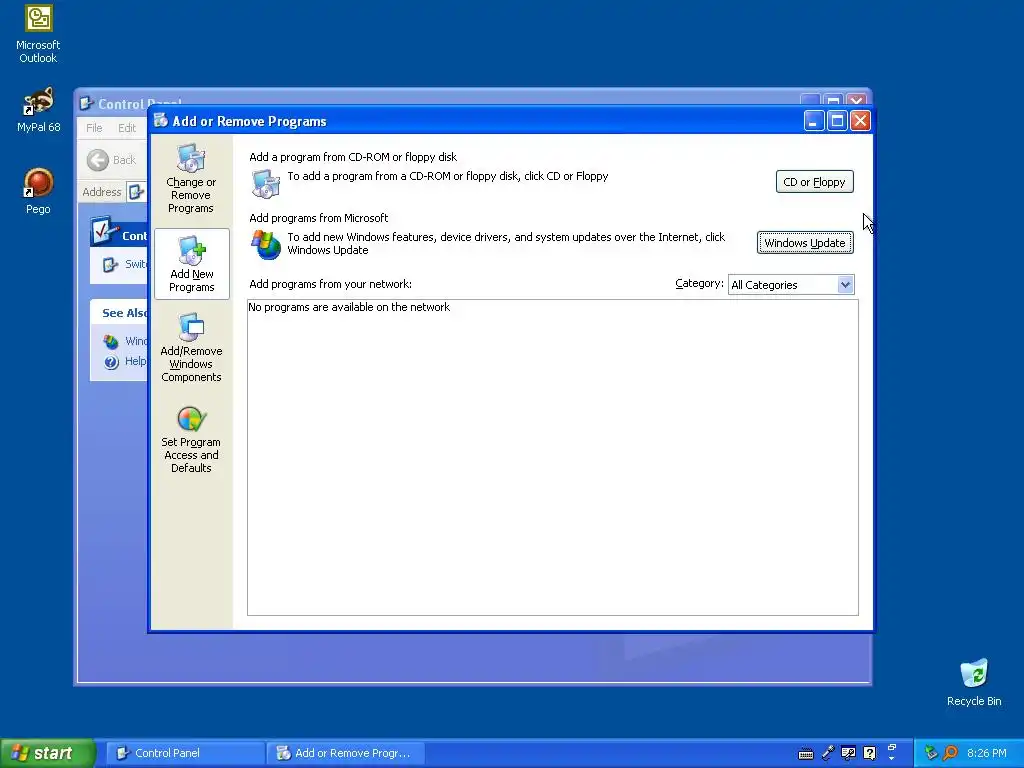Select the Recycle Bin desktop icon
Screen dimensions: 1024x768
(974, 682)
